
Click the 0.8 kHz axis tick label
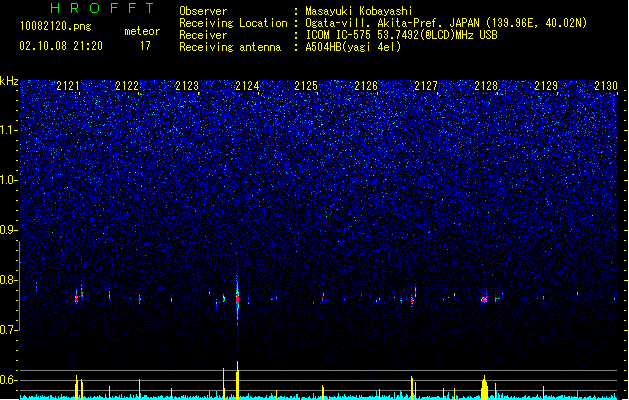(9, 280)
